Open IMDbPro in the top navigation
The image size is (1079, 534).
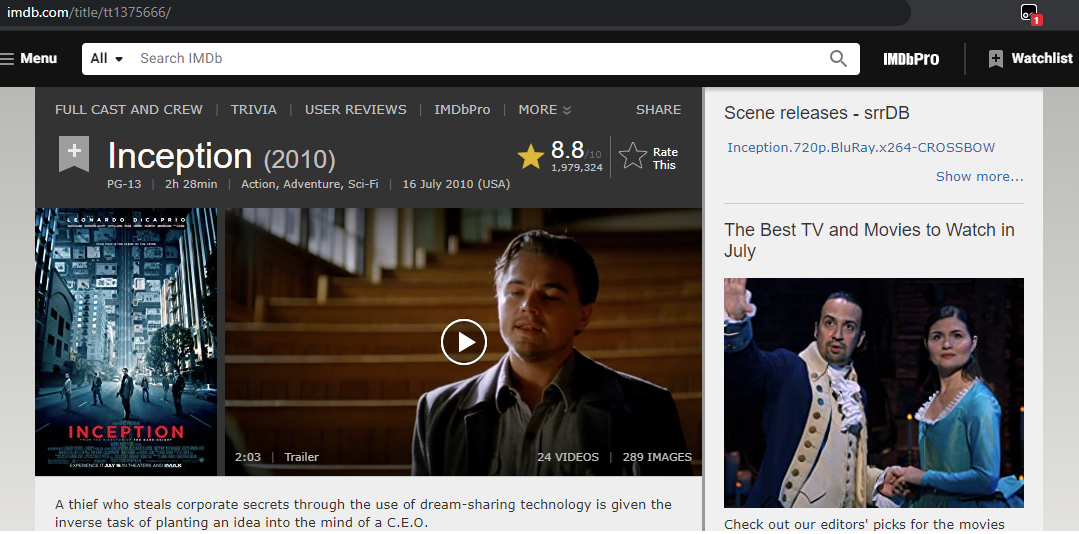point(911,59)
